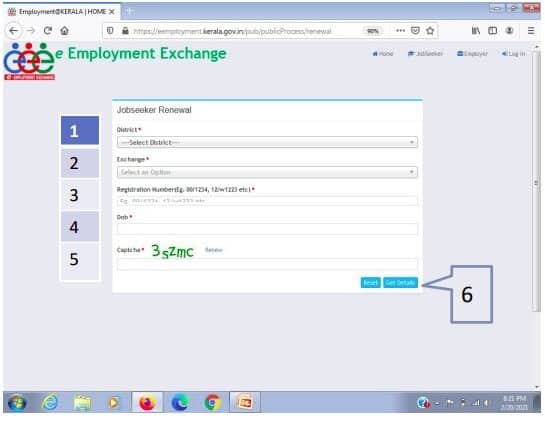Image resolution: width=545 pixels, height=421 pixels.
Task: Expand the Select District dropdown
Action: click(x=267, y=142)
